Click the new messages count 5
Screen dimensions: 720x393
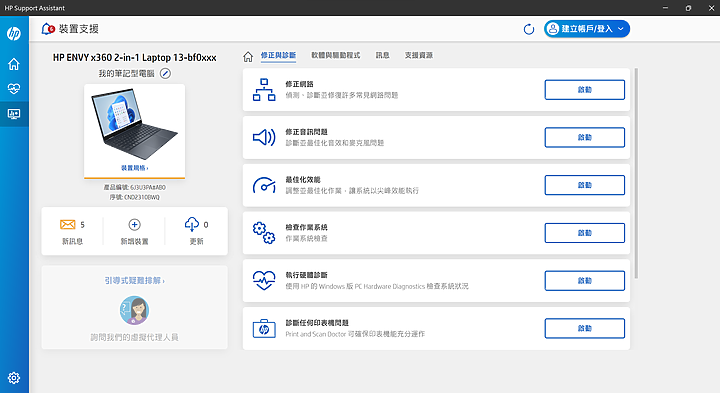pos(83,225)
